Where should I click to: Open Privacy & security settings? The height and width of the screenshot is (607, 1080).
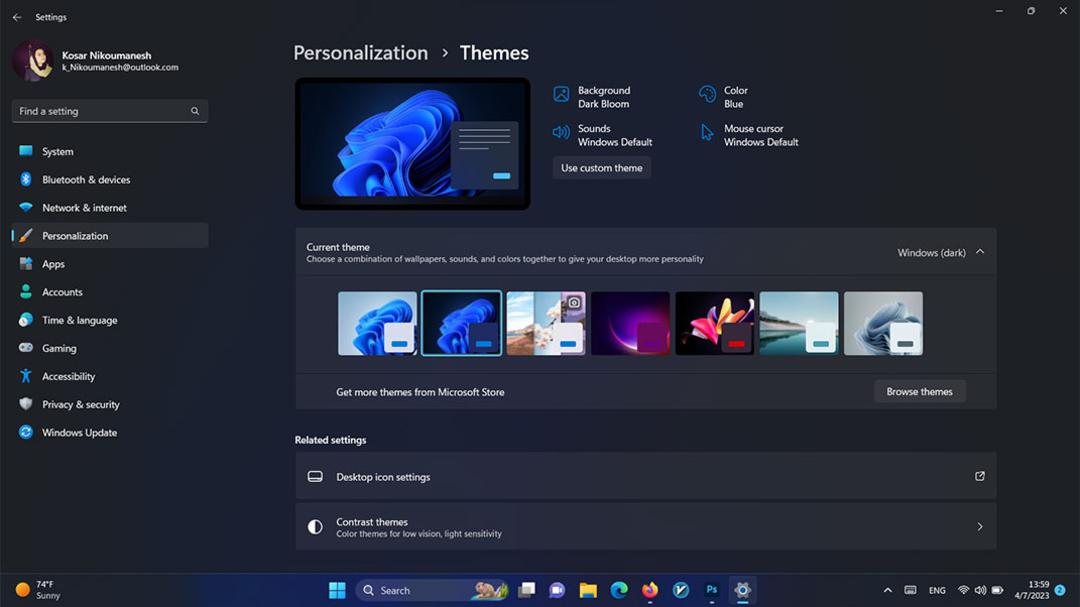click(x=110, y=404)
